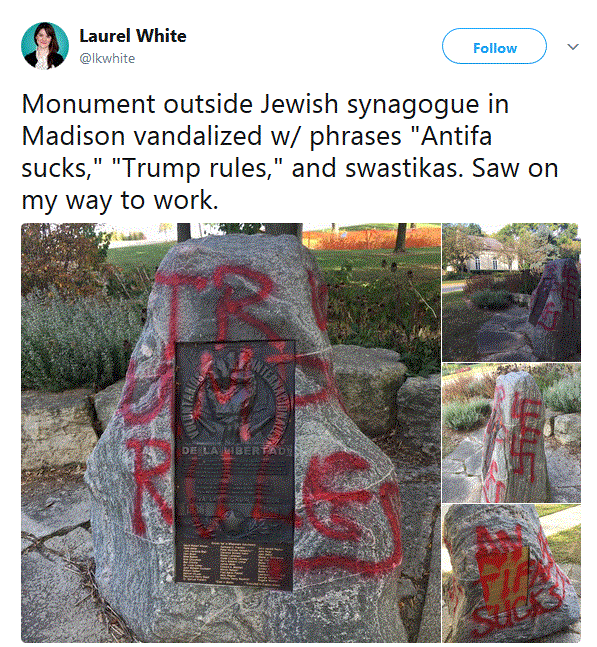Image resolution: width=597 pixels, height=647 pixels.
Task: Click the phrase 'Trump rules,' in tweet text
Action: 196,168
